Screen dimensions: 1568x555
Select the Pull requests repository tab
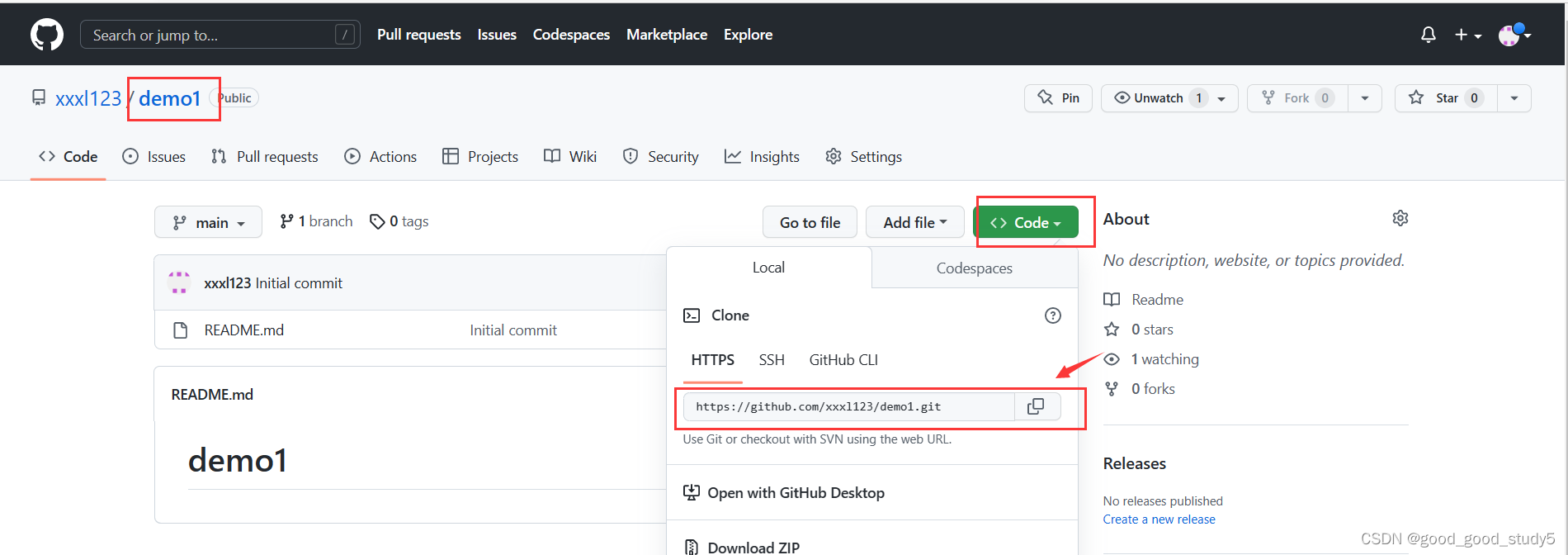coord(265,157)
